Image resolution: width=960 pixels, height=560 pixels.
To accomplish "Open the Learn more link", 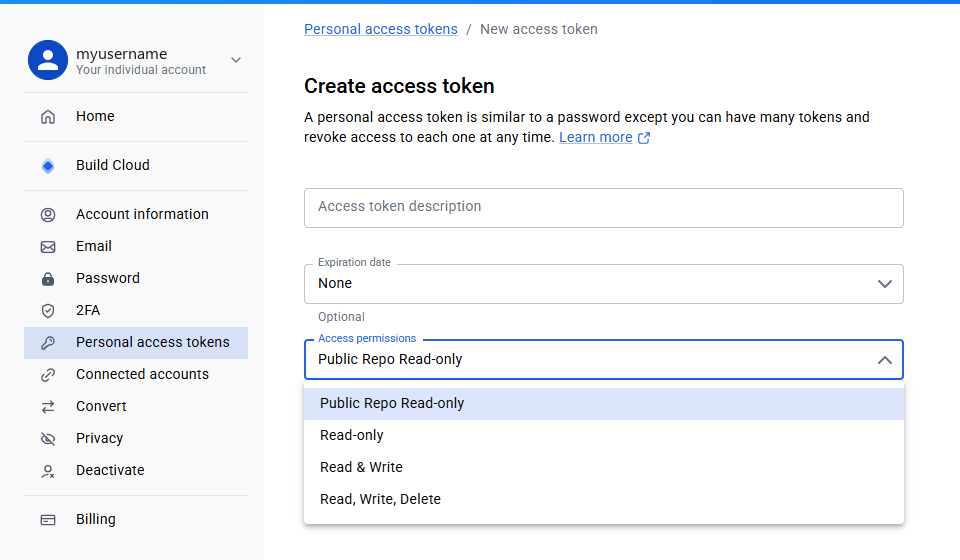I will coord(596,137).
